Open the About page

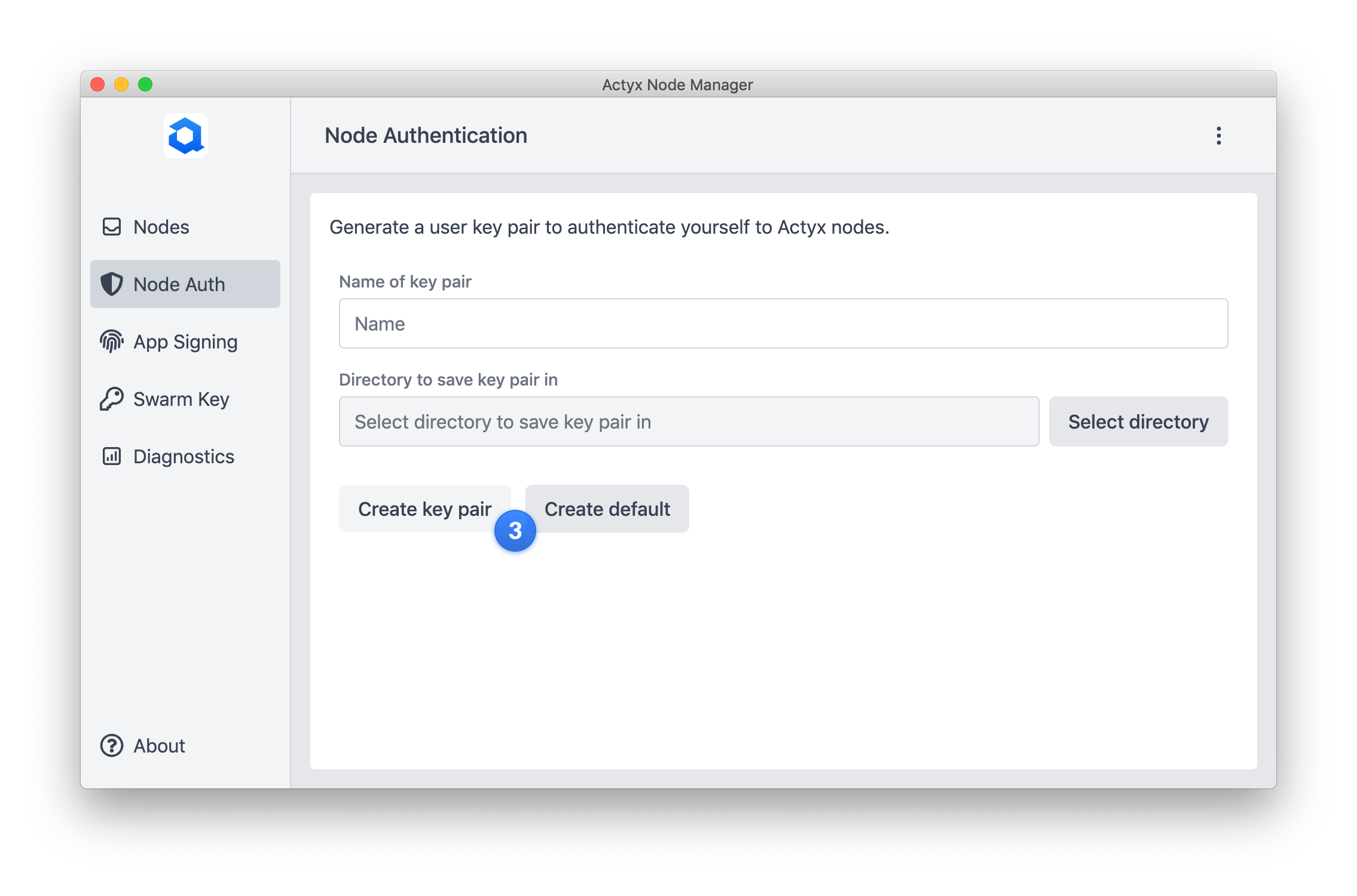(x=159, y=746)
